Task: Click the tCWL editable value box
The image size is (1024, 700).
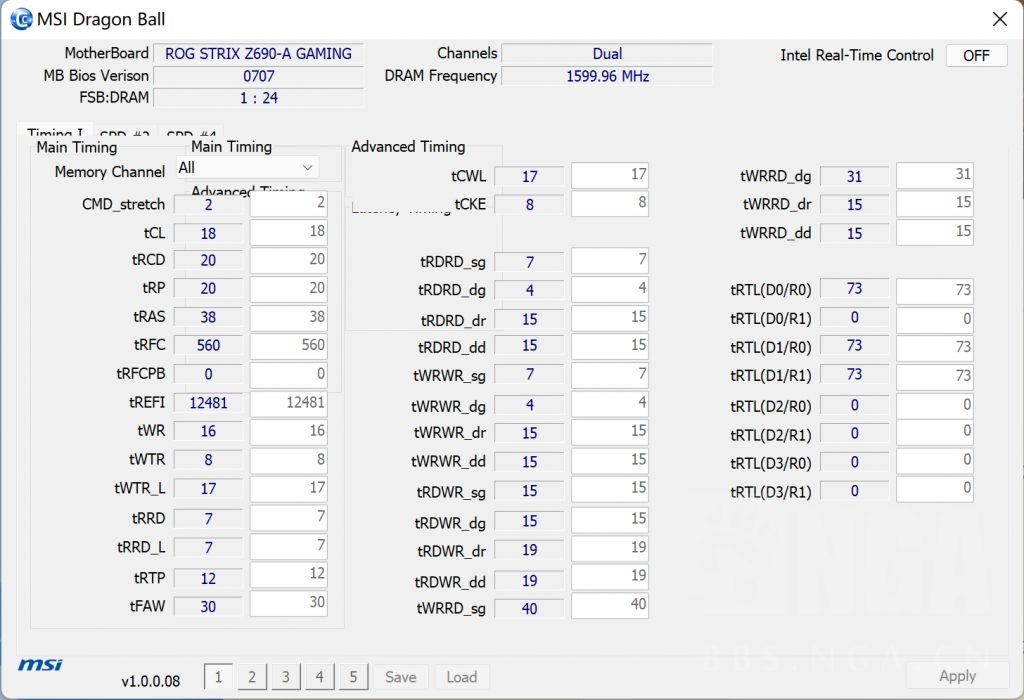Action: (x=609, y=176)
